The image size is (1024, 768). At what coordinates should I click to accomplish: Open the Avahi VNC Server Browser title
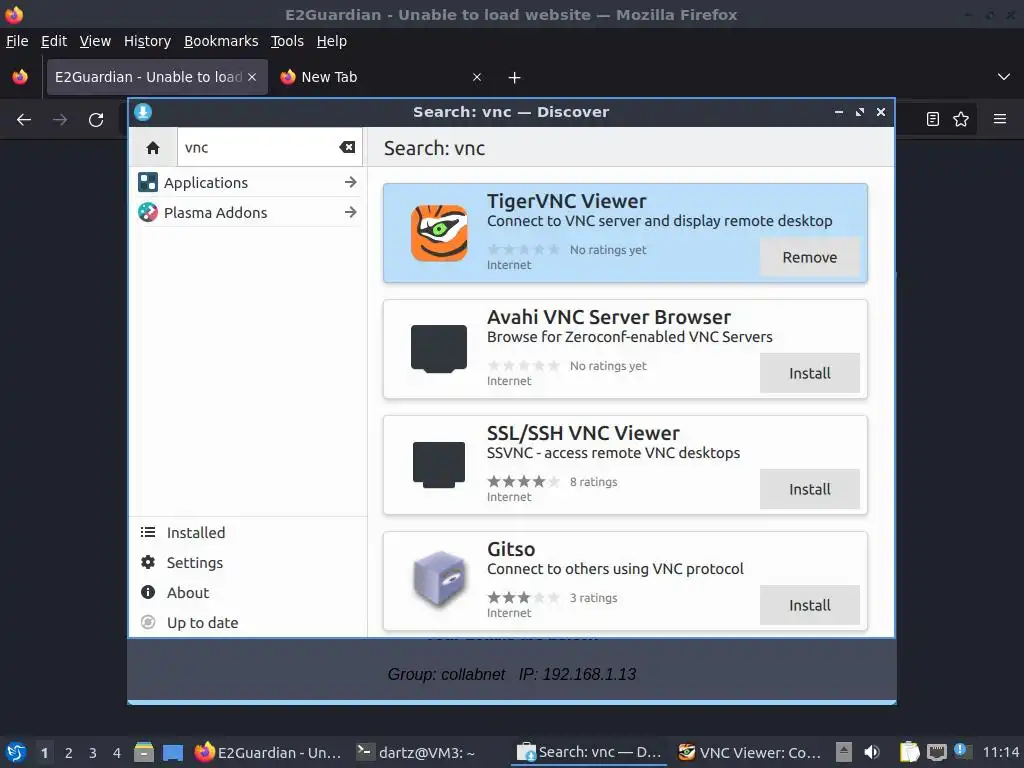(609, 317)
